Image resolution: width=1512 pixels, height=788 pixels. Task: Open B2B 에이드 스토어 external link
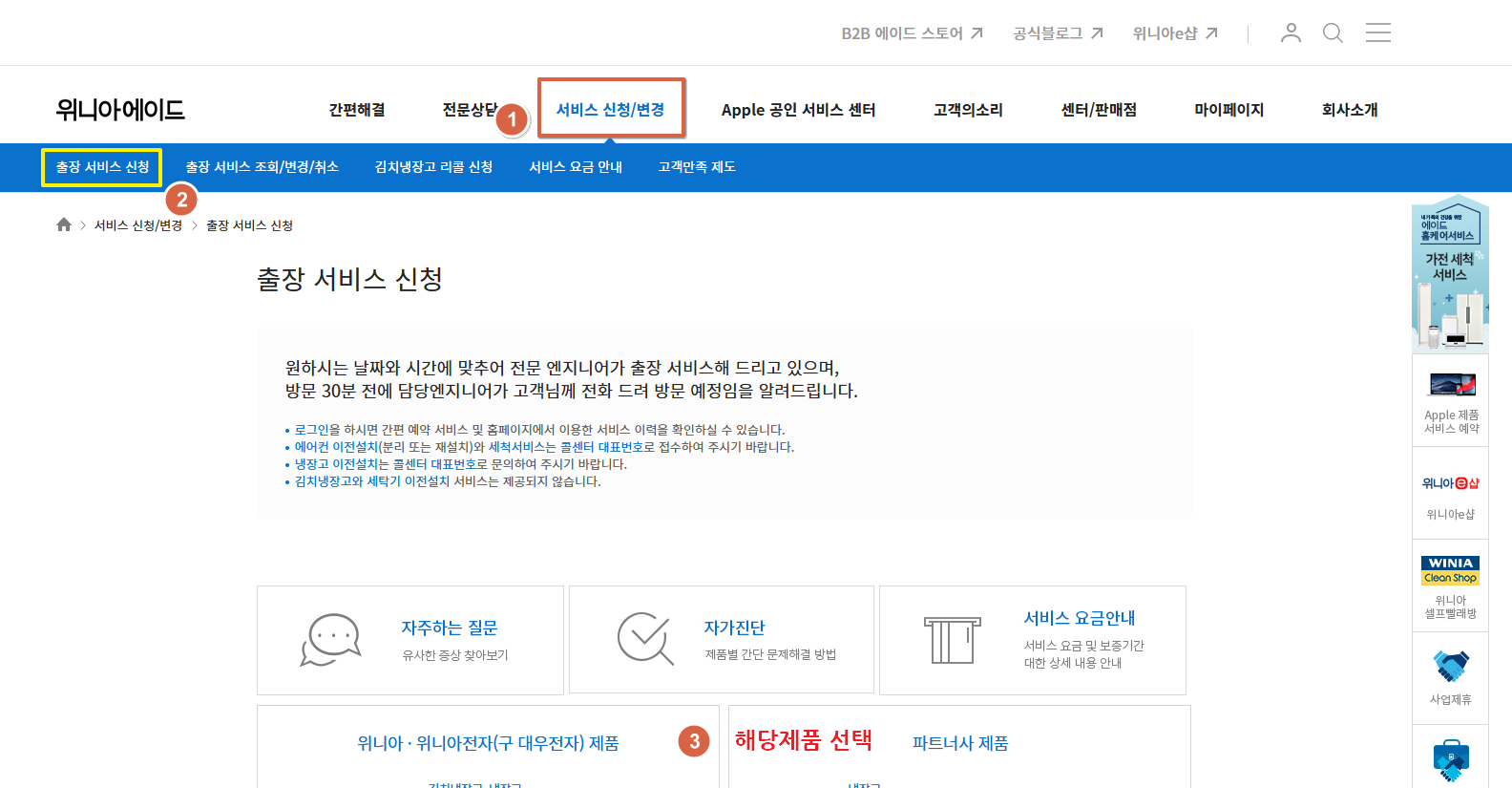click(912, 33)
